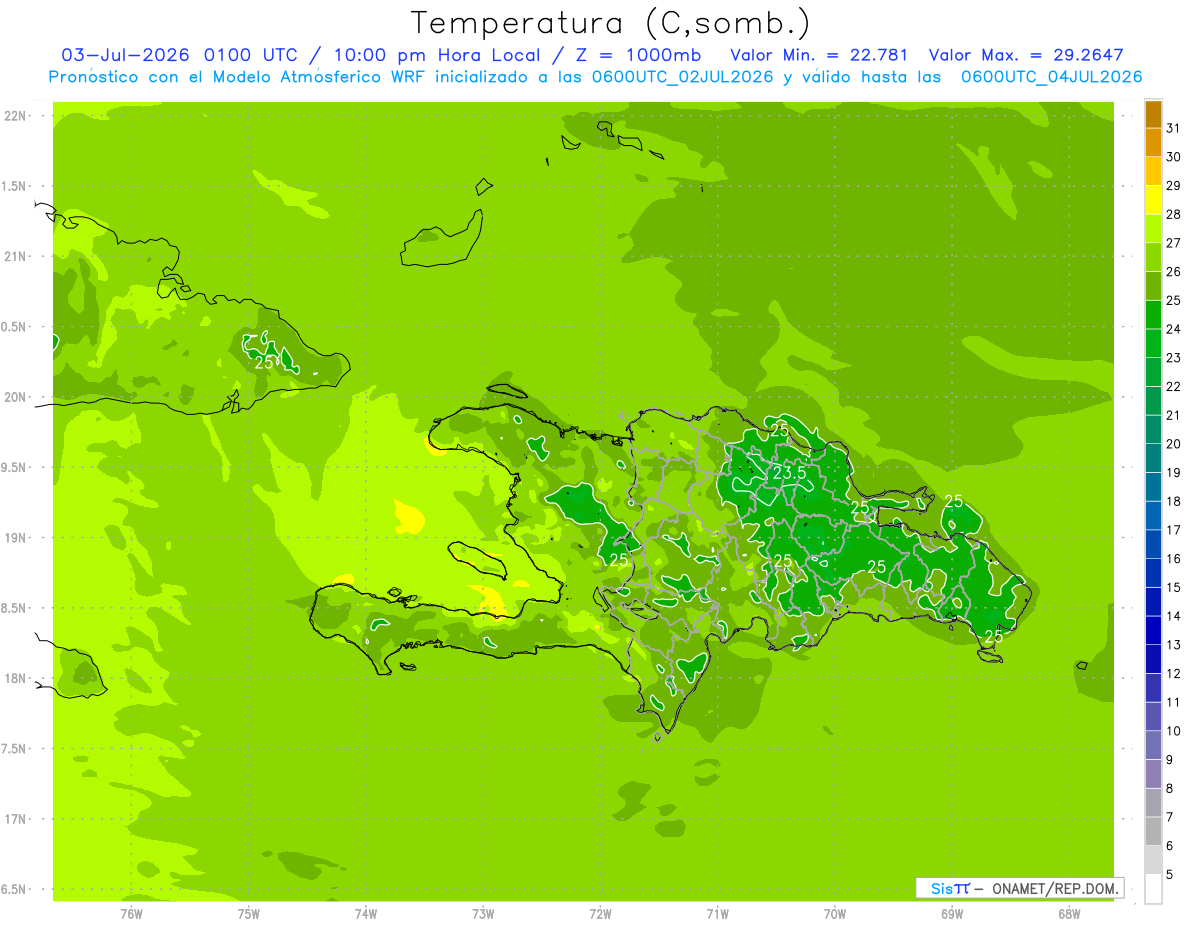The image size is (1200, 927).
Task: Click the '75W' longitude axis label
Action: point(249,913)
